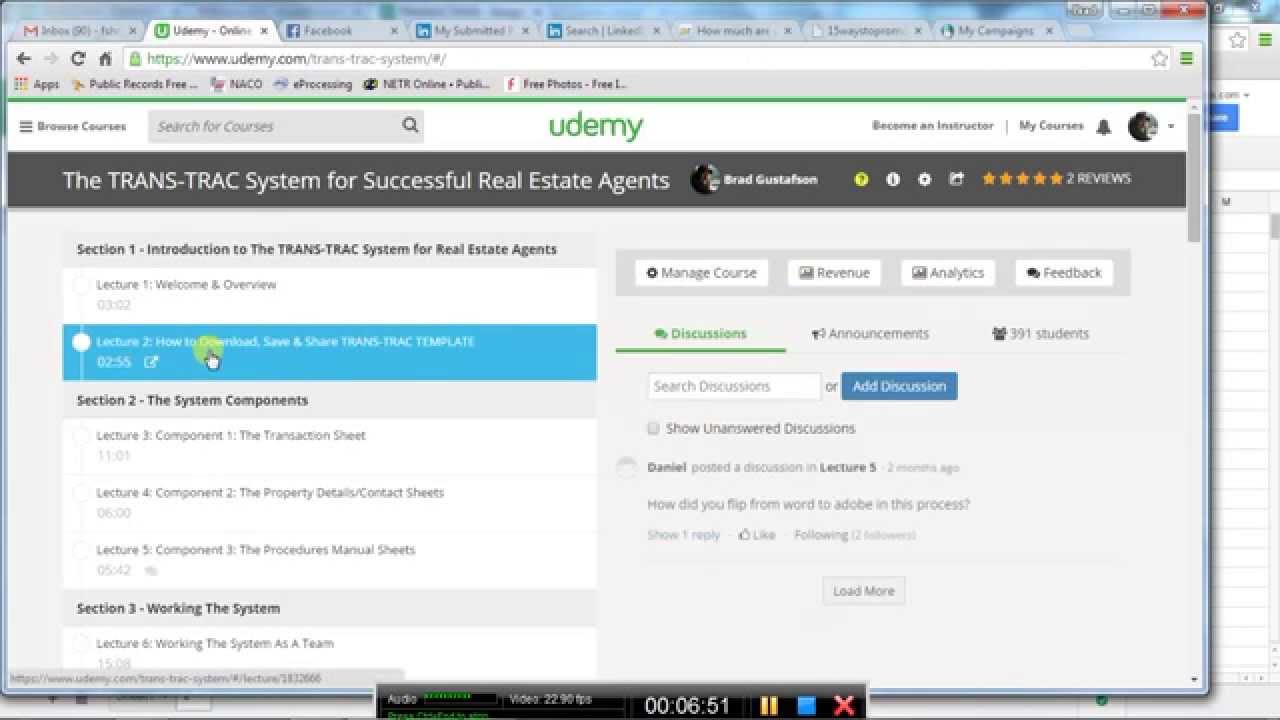Open the Become an Instructor link
1280x720 pixels.
point(933,126)
